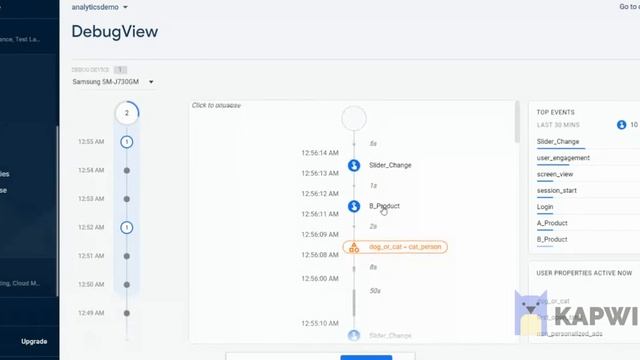Click the dog_or_cat = cat_person user property chip

coord(395,247)
